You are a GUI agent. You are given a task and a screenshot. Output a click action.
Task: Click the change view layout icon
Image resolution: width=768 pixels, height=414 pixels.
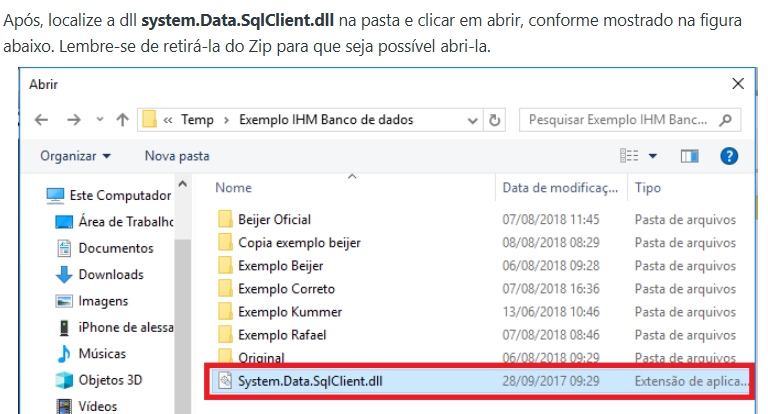(x=629, y=156)
